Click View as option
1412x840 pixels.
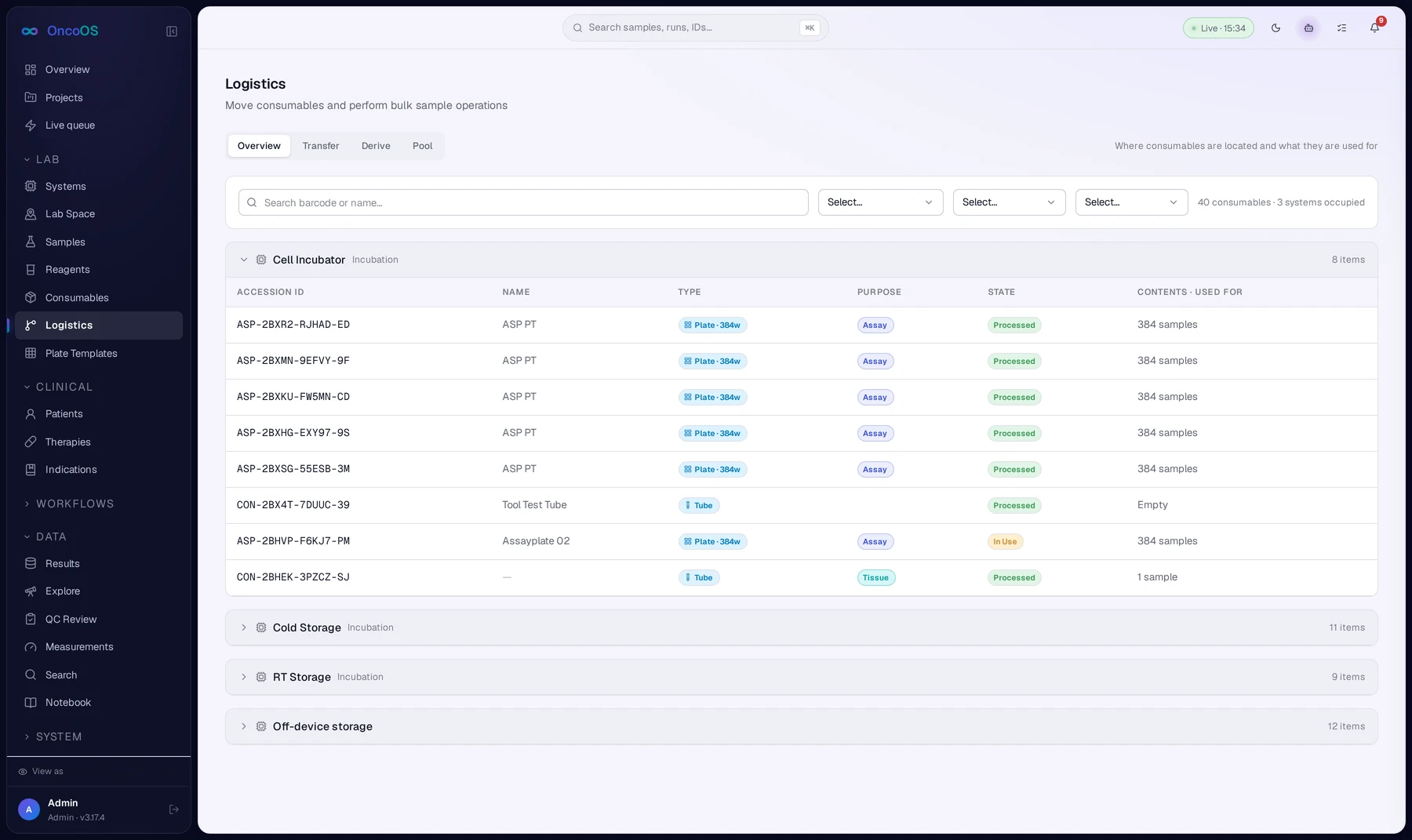tap(41, 772)
